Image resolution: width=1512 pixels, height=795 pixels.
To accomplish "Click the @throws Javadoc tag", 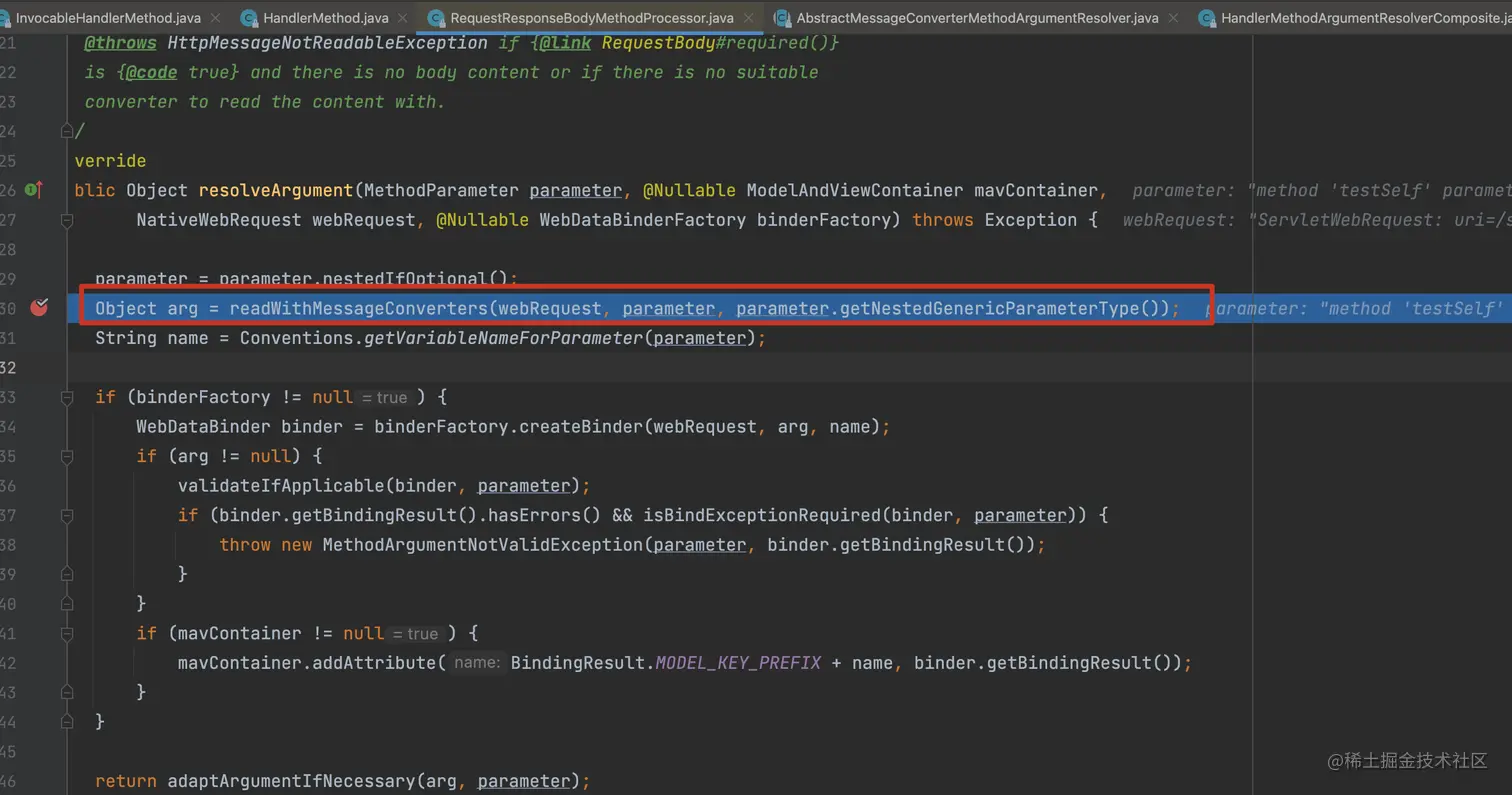I will pos(121,43).
